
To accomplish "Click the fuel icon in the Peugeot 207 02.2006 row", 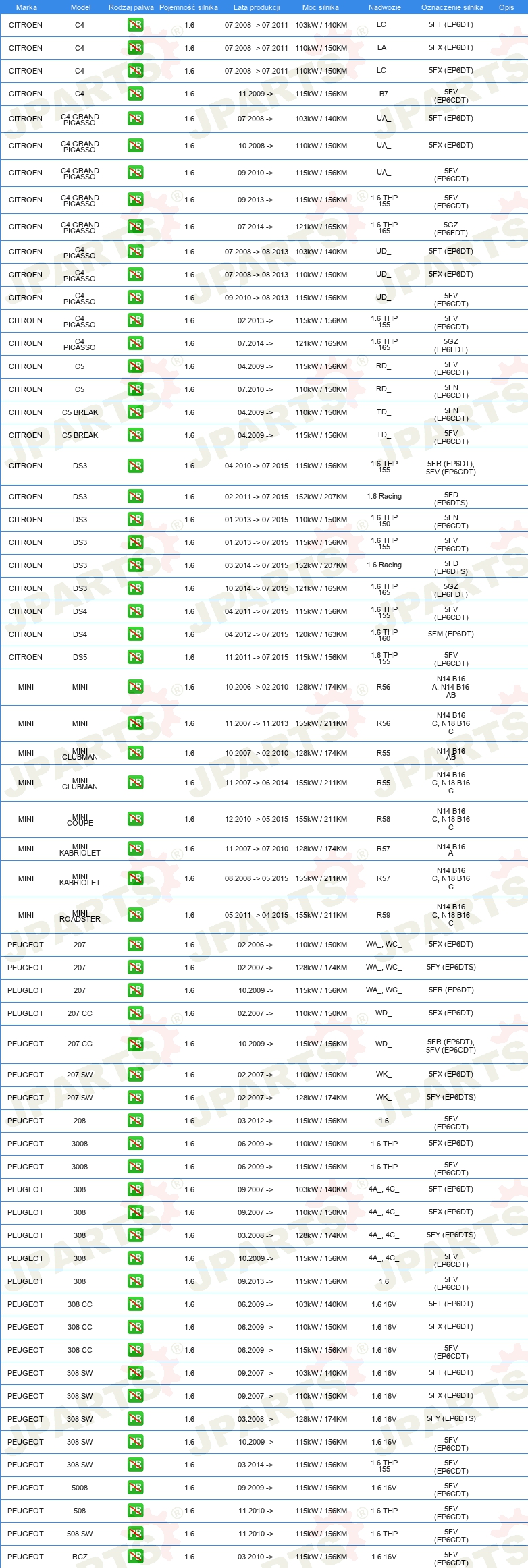I will tap(135, 945).
